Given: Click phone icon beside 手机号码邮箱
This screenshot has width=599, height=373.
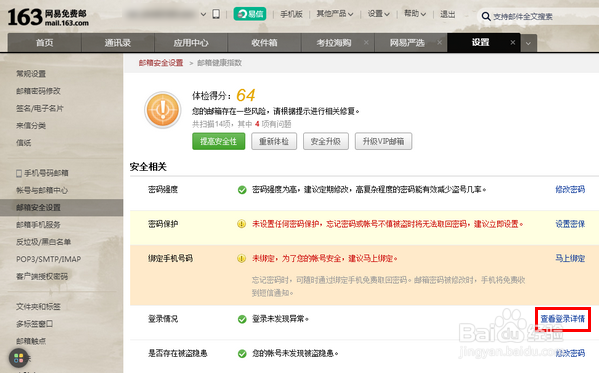Looking at the screenshot, I should (19, 174).
